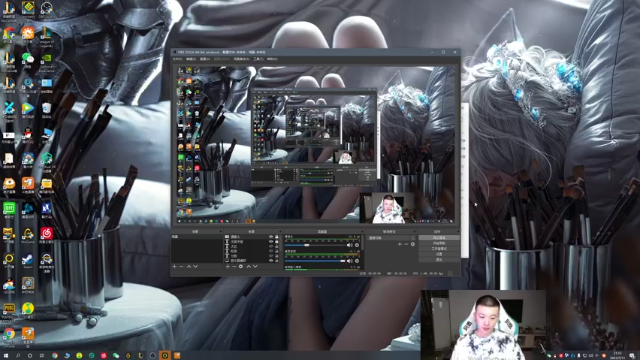This screenshot has height=360, width=640.
Task: Hide the first source using its eye icon
Action: (x=271, y=237)
